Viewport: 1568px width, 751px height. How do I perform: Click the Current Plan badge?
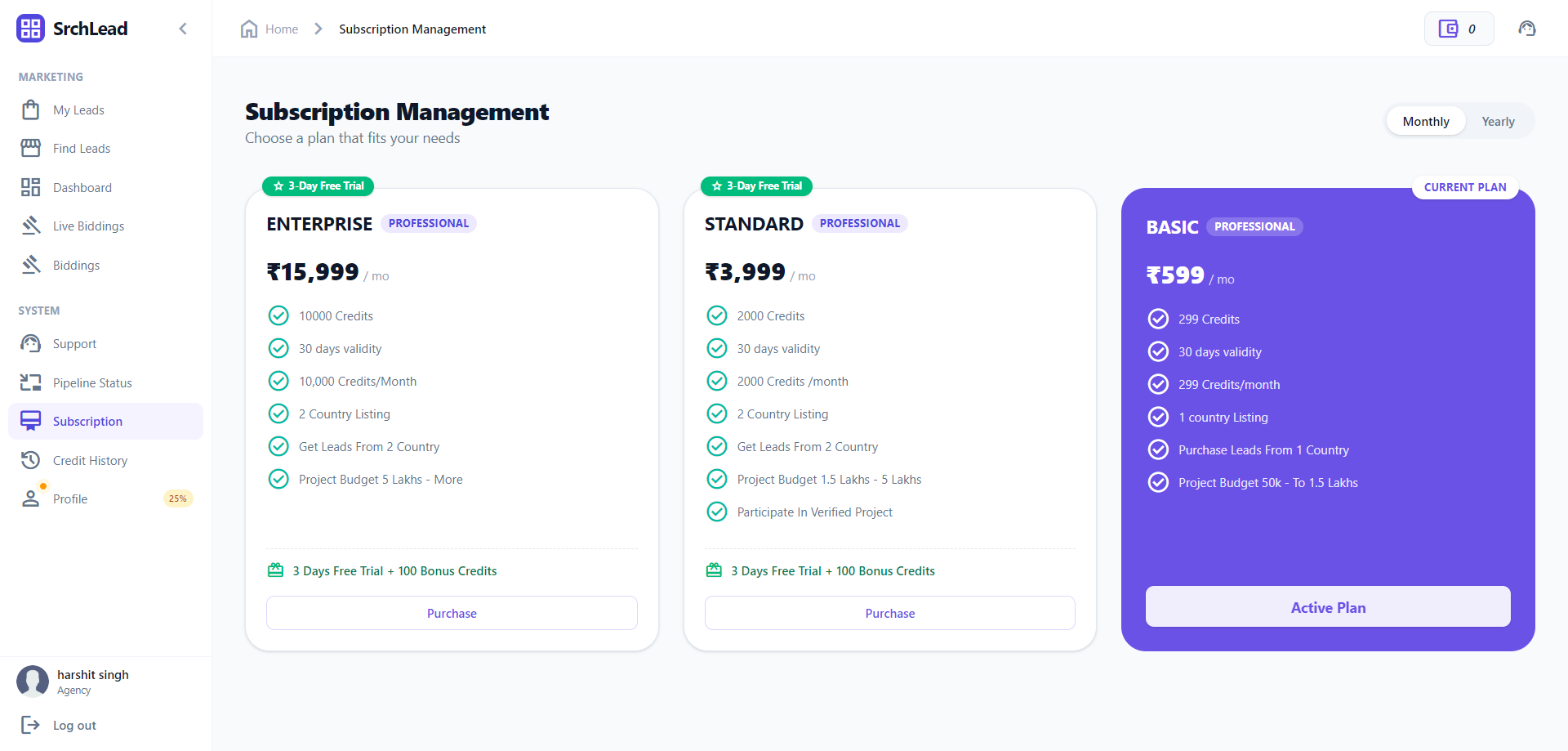point(1465,187)
